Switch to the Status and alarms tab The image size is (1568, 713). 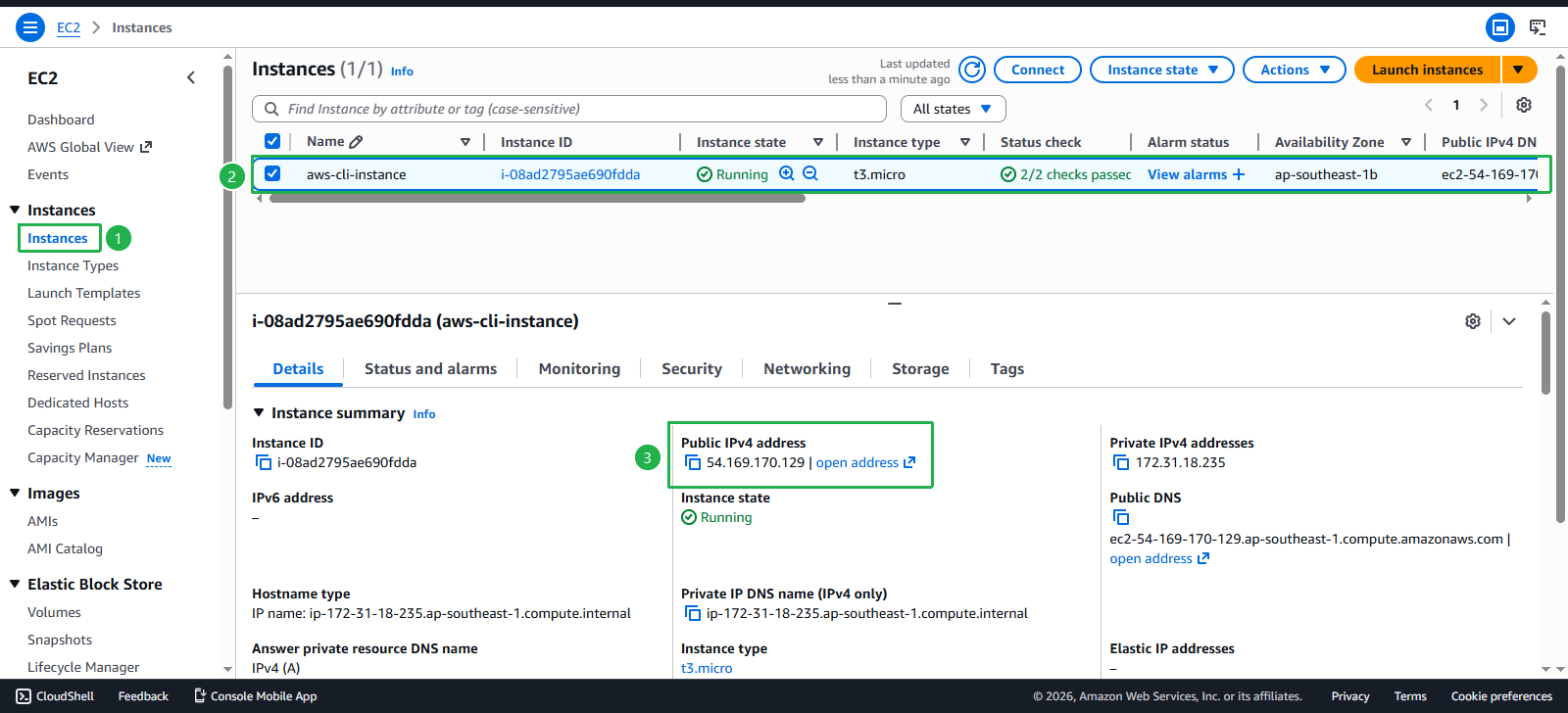click(430, 369)
